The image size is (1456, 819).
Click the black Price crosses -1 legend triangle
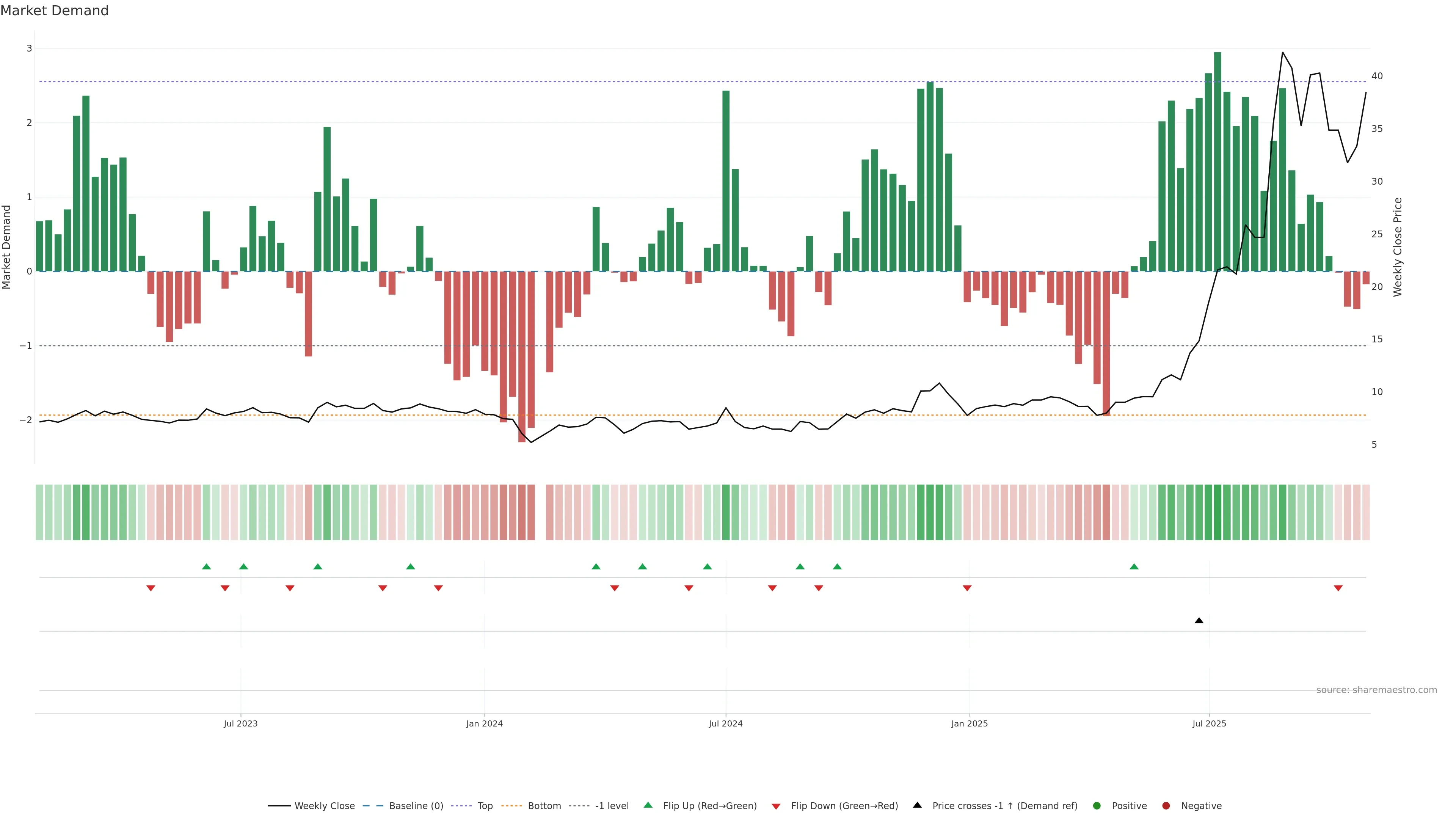point(917,805)
